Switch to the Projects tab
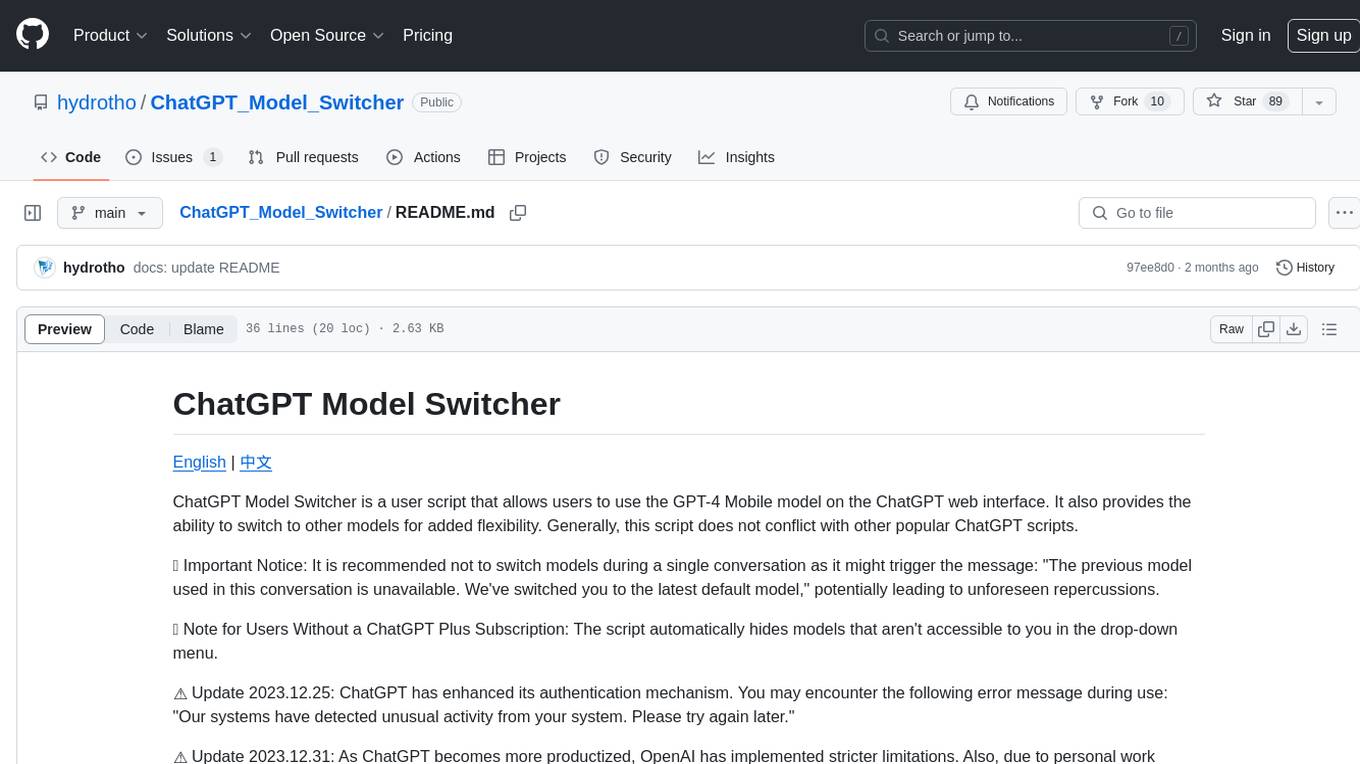This screenshot has height=764, width=1360. (x=527, y=157)
